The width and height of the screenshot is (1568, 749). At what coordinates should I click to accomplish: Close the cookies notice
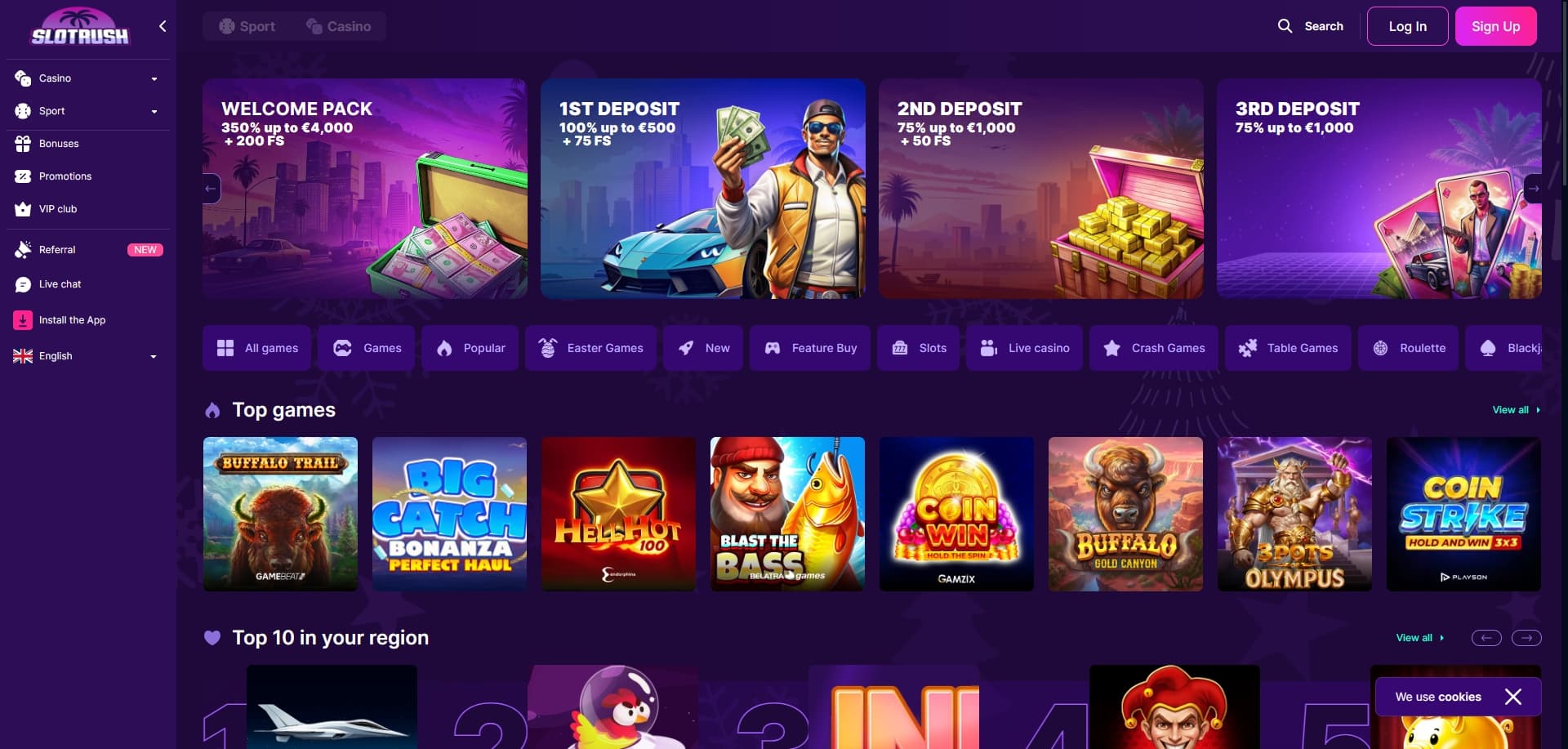point(1512,697)
